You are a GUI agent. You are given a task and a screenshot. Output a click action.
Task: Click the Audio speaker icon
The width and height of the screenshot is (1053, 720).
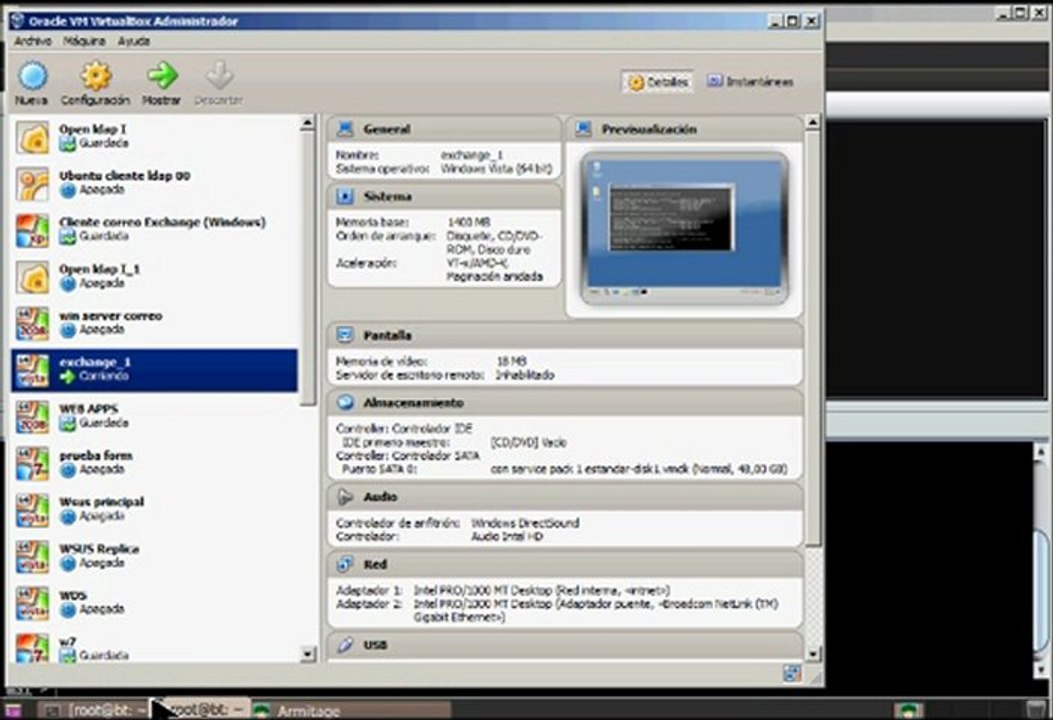coord(345,496)
